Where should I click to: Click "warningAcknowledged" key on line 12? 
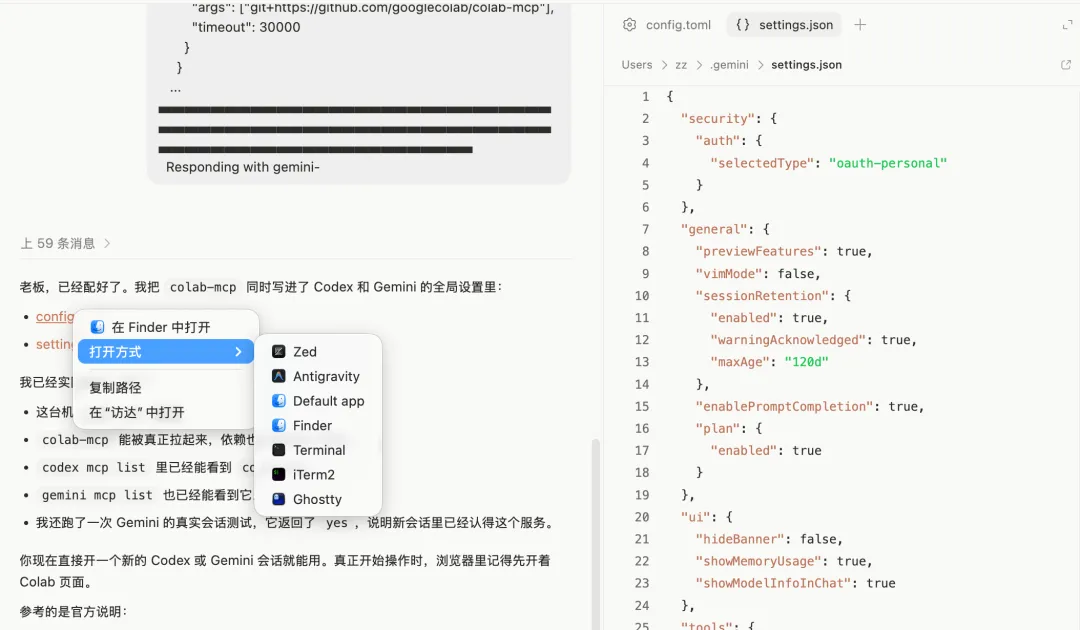[x=788, y=339]
